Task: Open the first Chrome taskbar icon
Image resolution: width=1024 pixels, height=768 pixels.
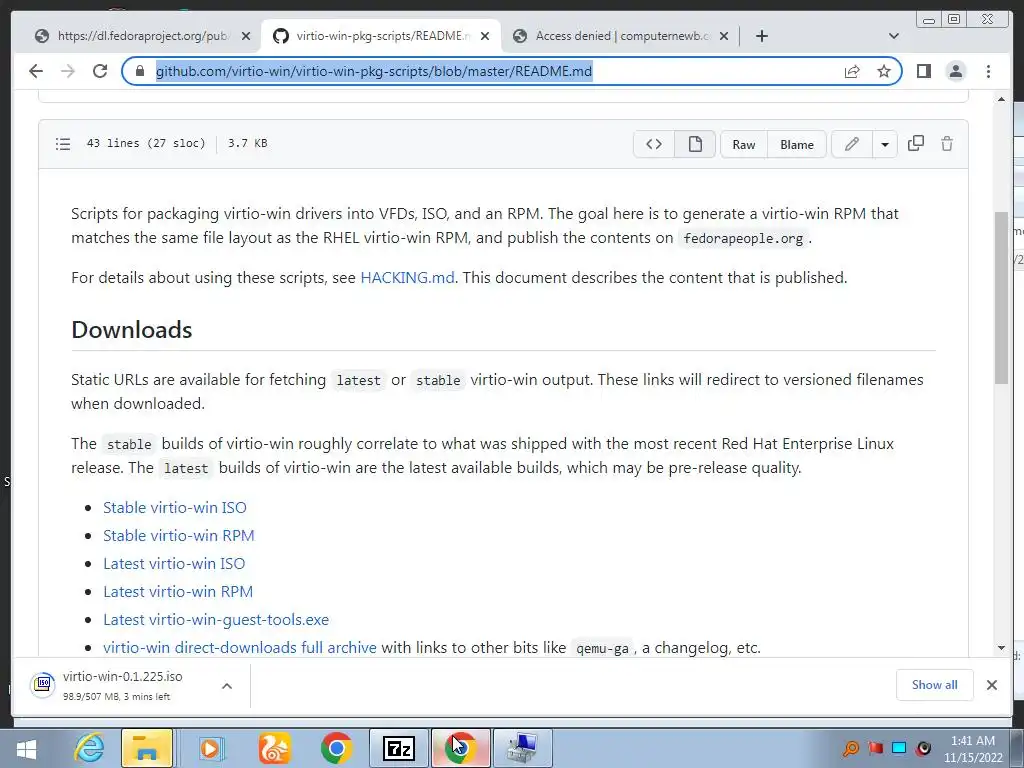Action: (336, 748)
